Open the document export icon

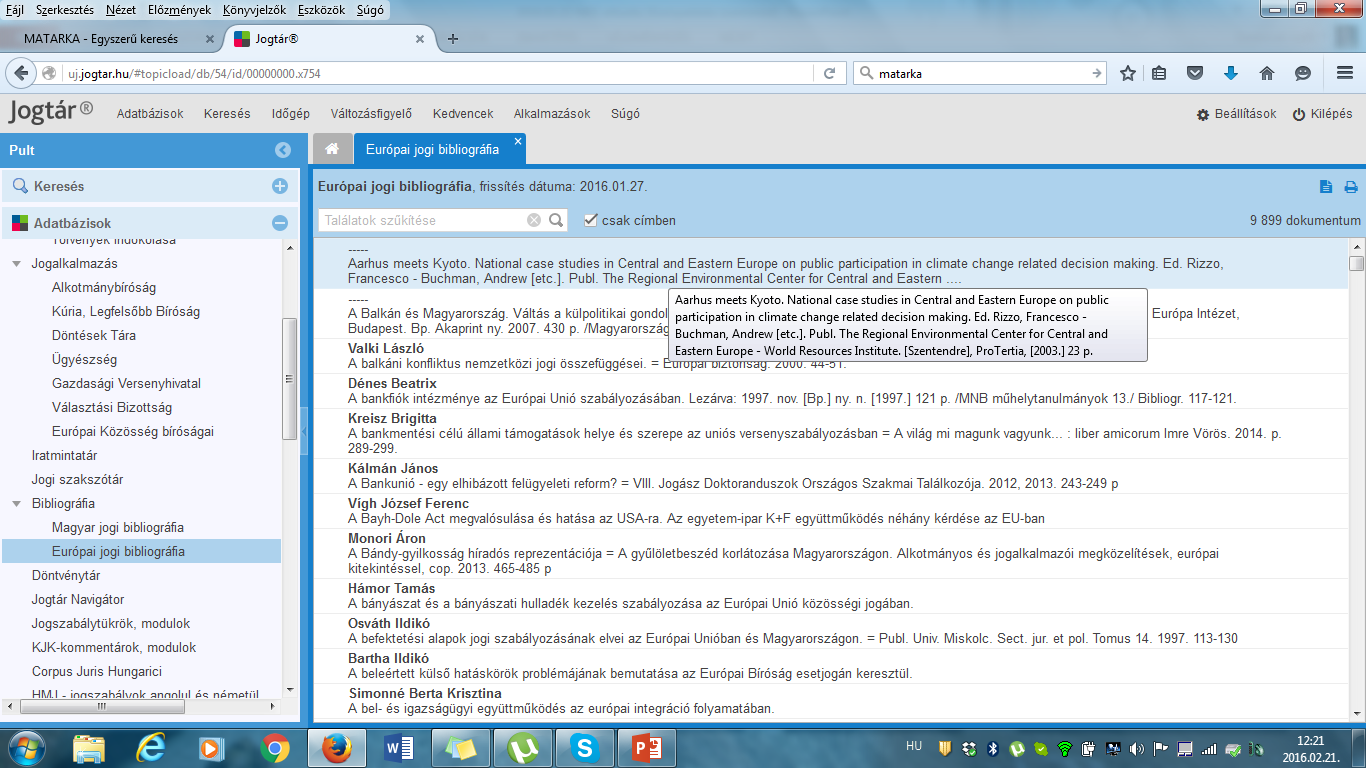click(x=1326, y=186)
